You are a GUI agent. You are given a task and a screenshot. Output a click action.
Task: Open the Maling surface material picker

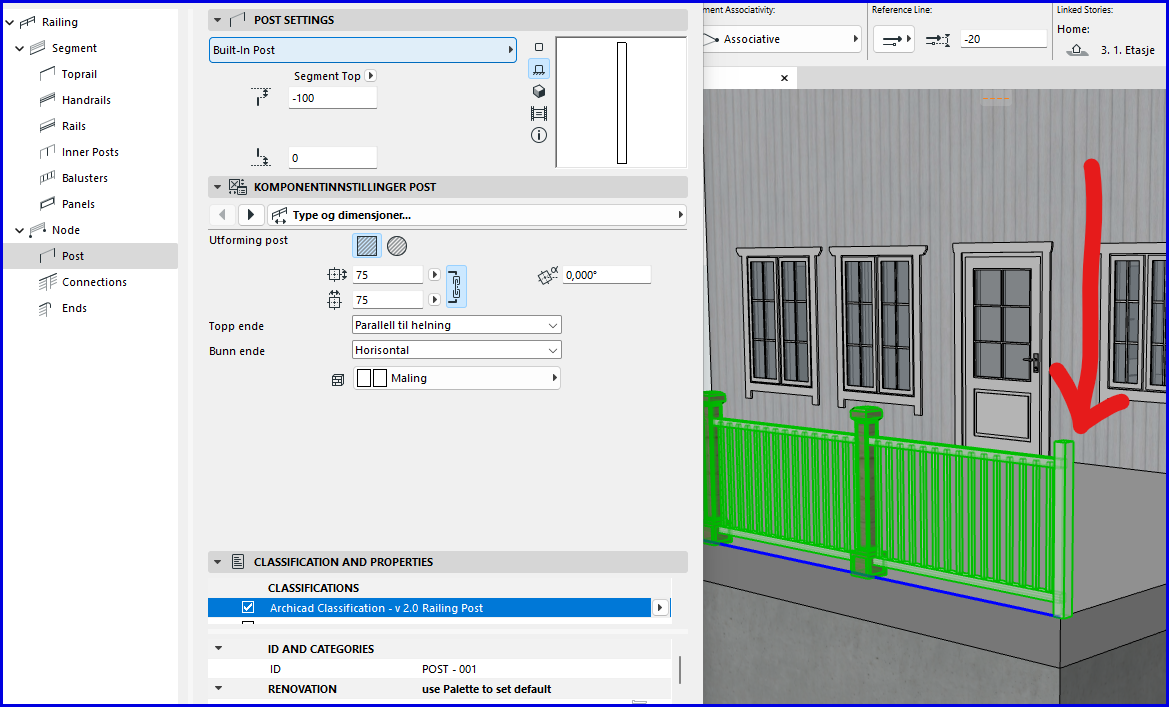[457, 378]
